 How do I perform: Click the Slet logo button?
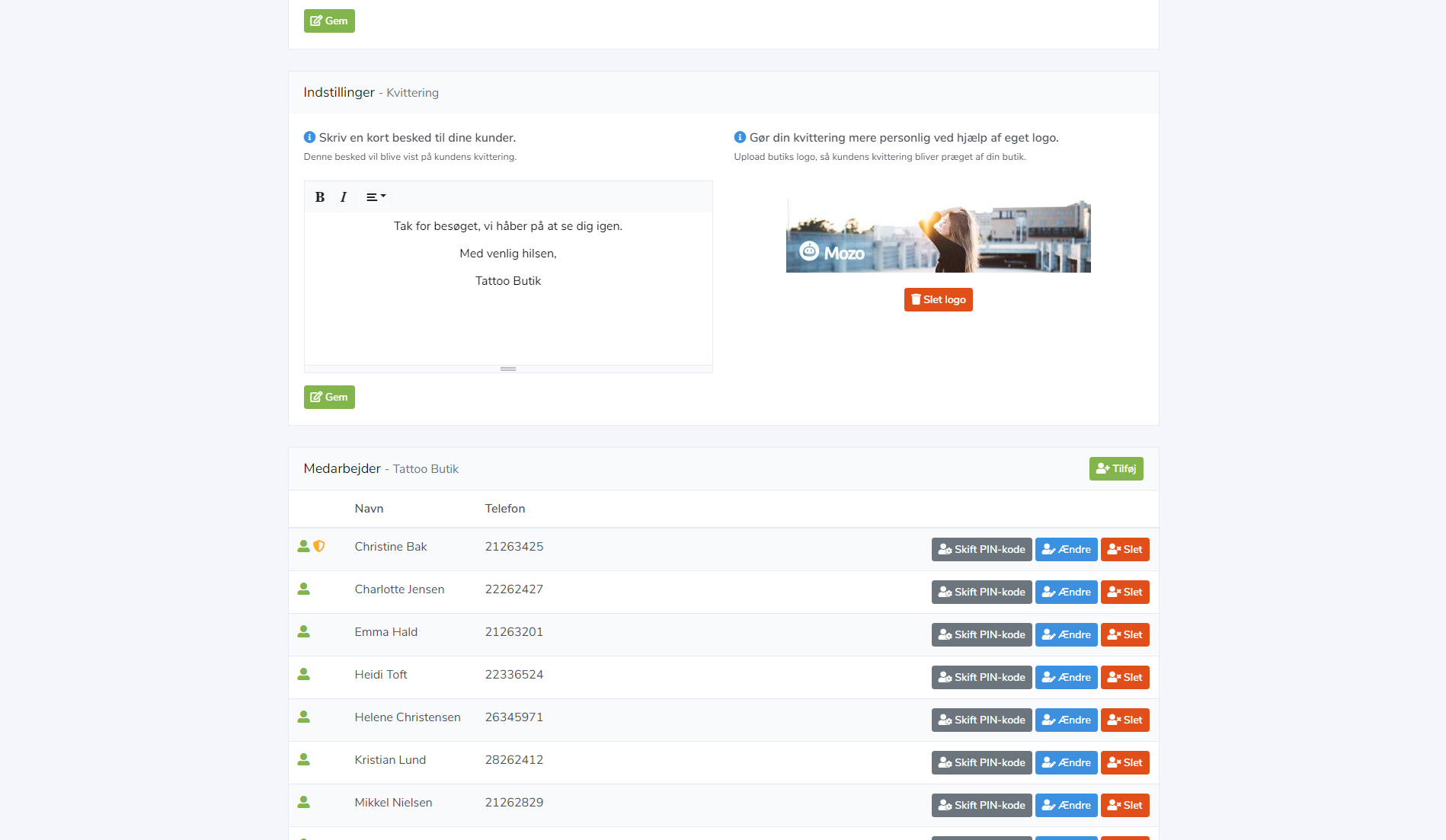pos(938,300)
